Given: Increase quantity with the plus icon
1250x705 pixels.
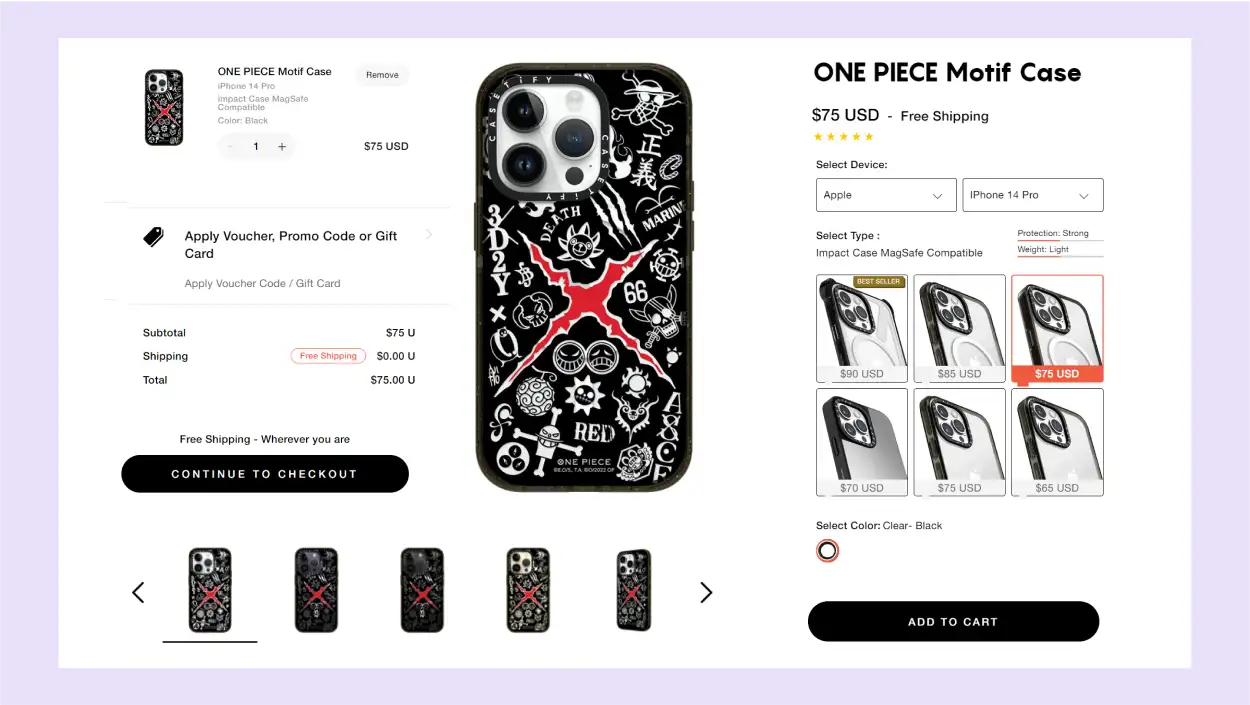Looking at the screenshot, I should point(282,147).
